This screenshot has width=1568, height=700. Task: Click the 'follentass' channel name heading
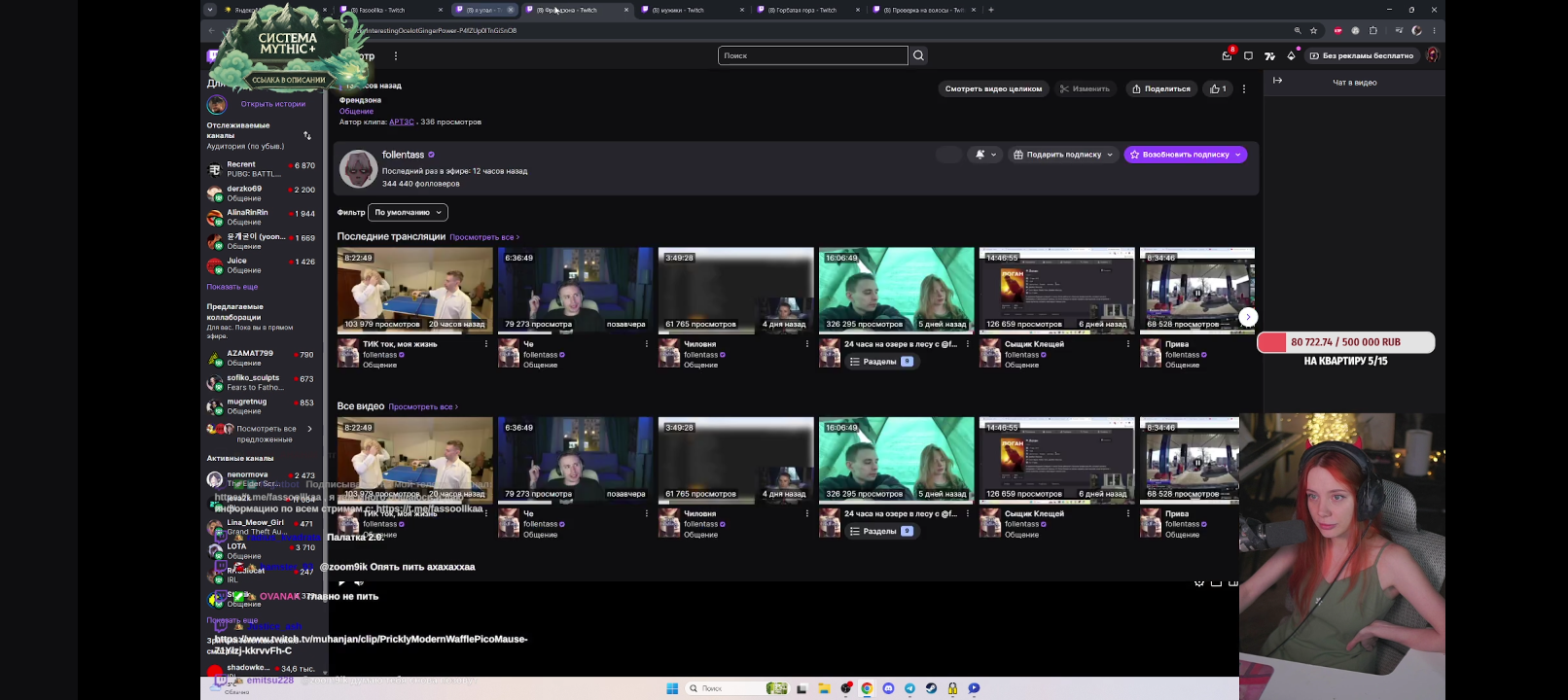403,155
